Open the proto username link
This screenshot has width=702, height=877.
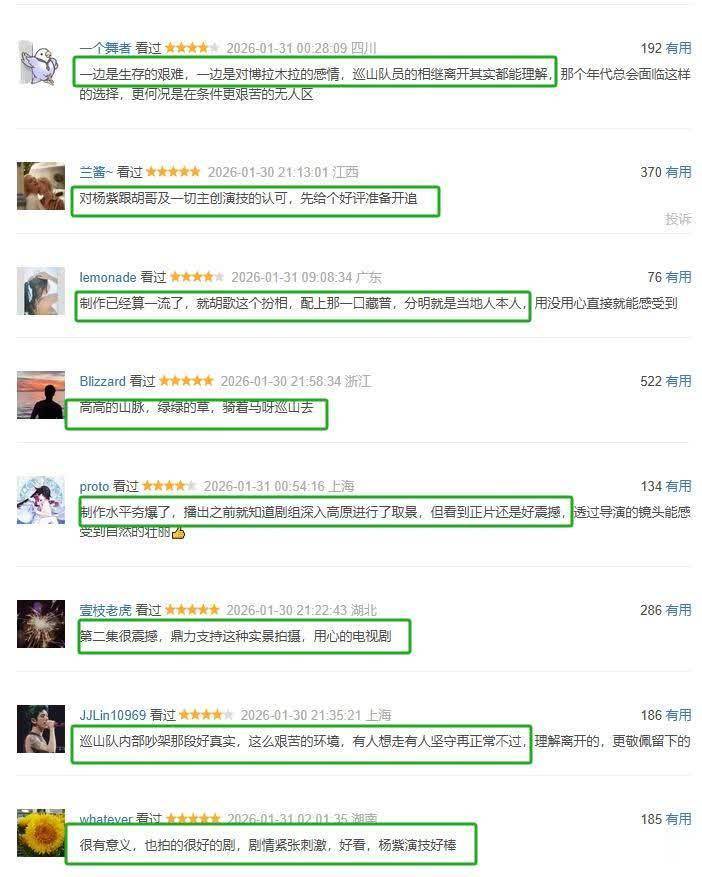(94, 487)
